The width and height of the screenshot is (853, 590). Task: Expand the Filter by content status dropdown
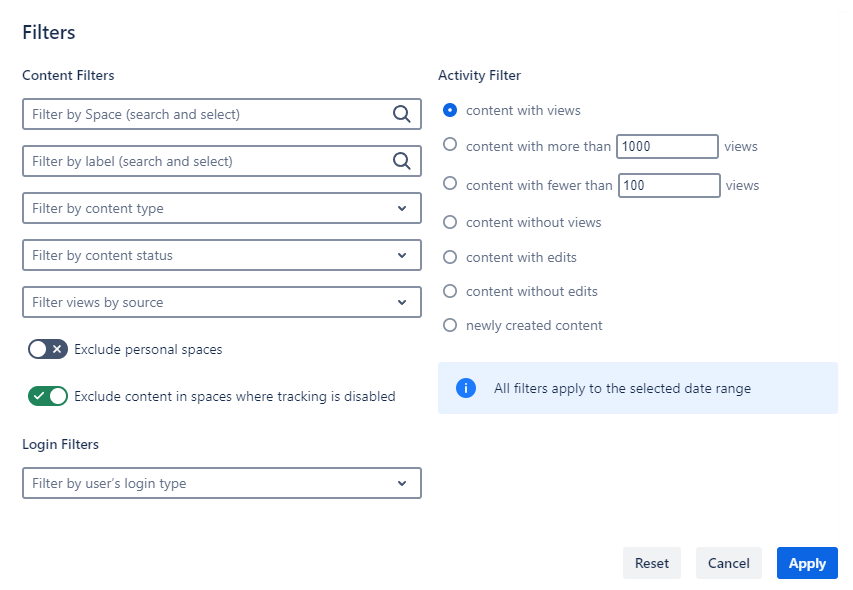(221, 255)
